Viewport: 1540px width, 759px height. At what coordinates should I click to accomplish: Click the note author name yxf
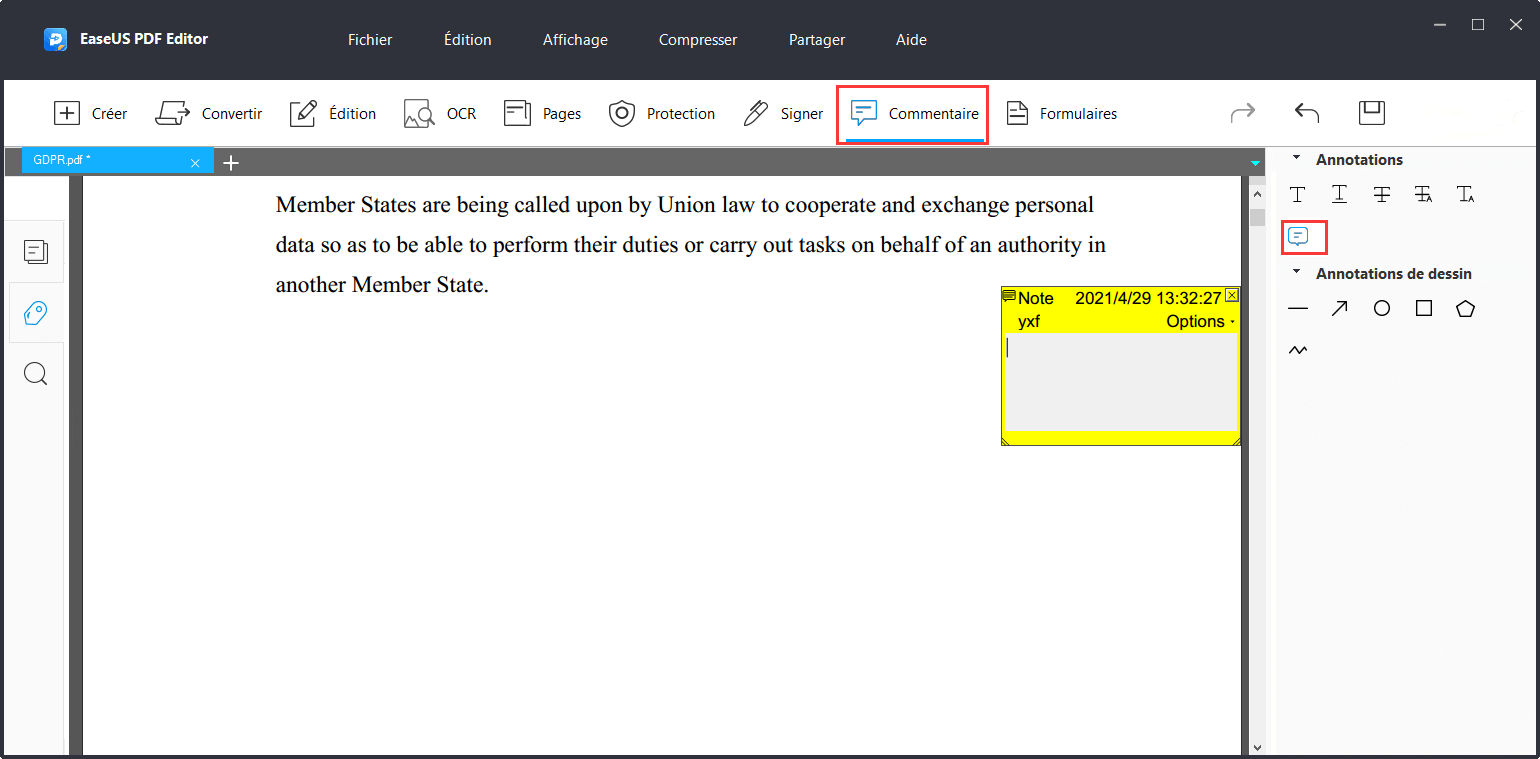pos(1029,322)
